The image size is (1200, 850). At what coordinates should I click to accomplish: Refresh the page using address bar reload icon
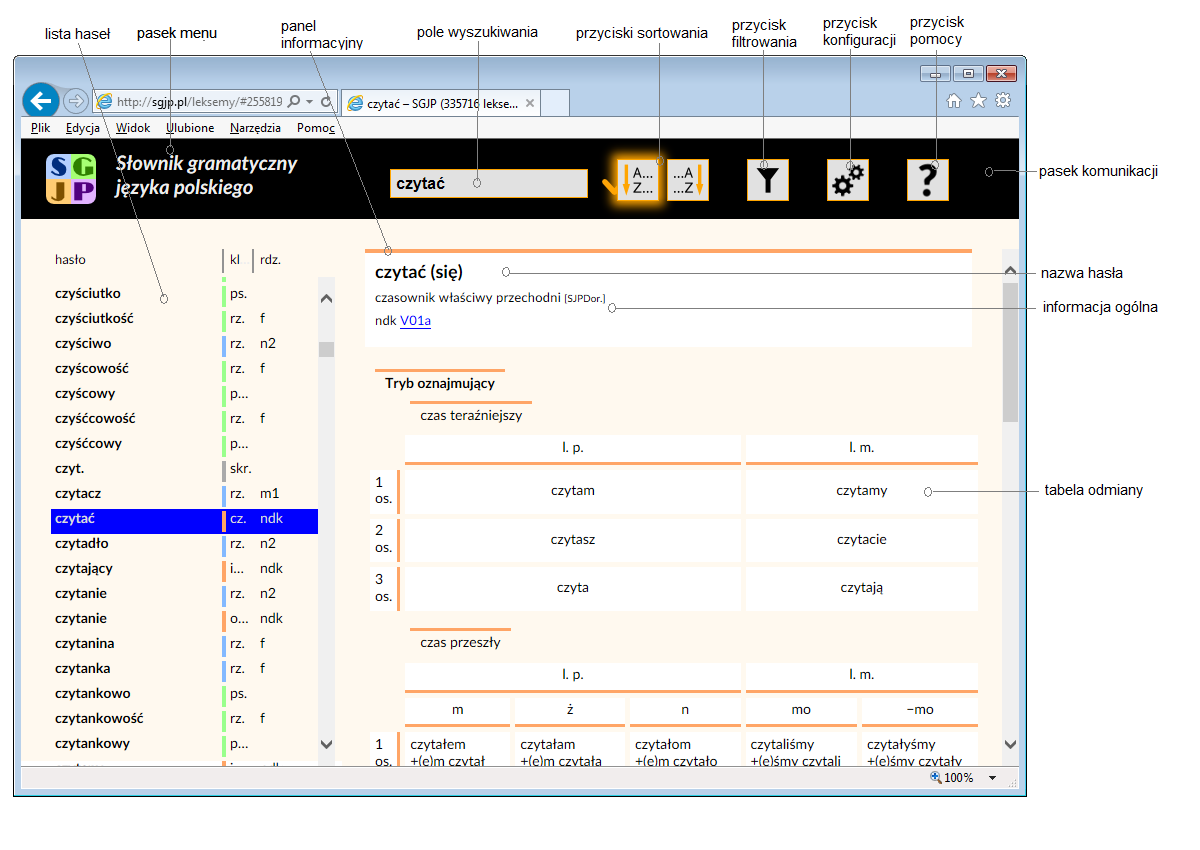[326, 102]
